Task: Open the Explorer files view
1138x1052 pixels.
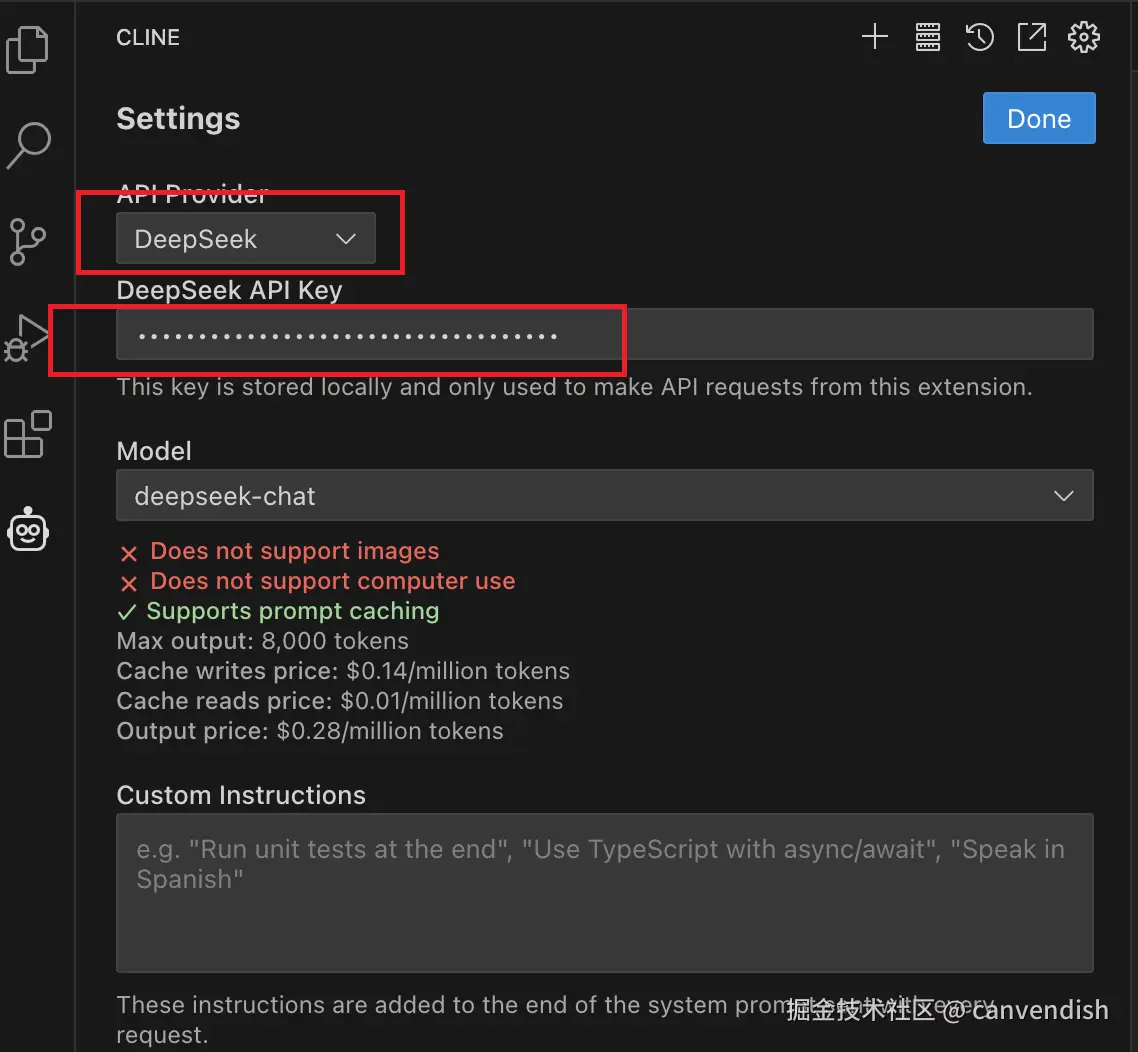Action: [x=28, y=50]
